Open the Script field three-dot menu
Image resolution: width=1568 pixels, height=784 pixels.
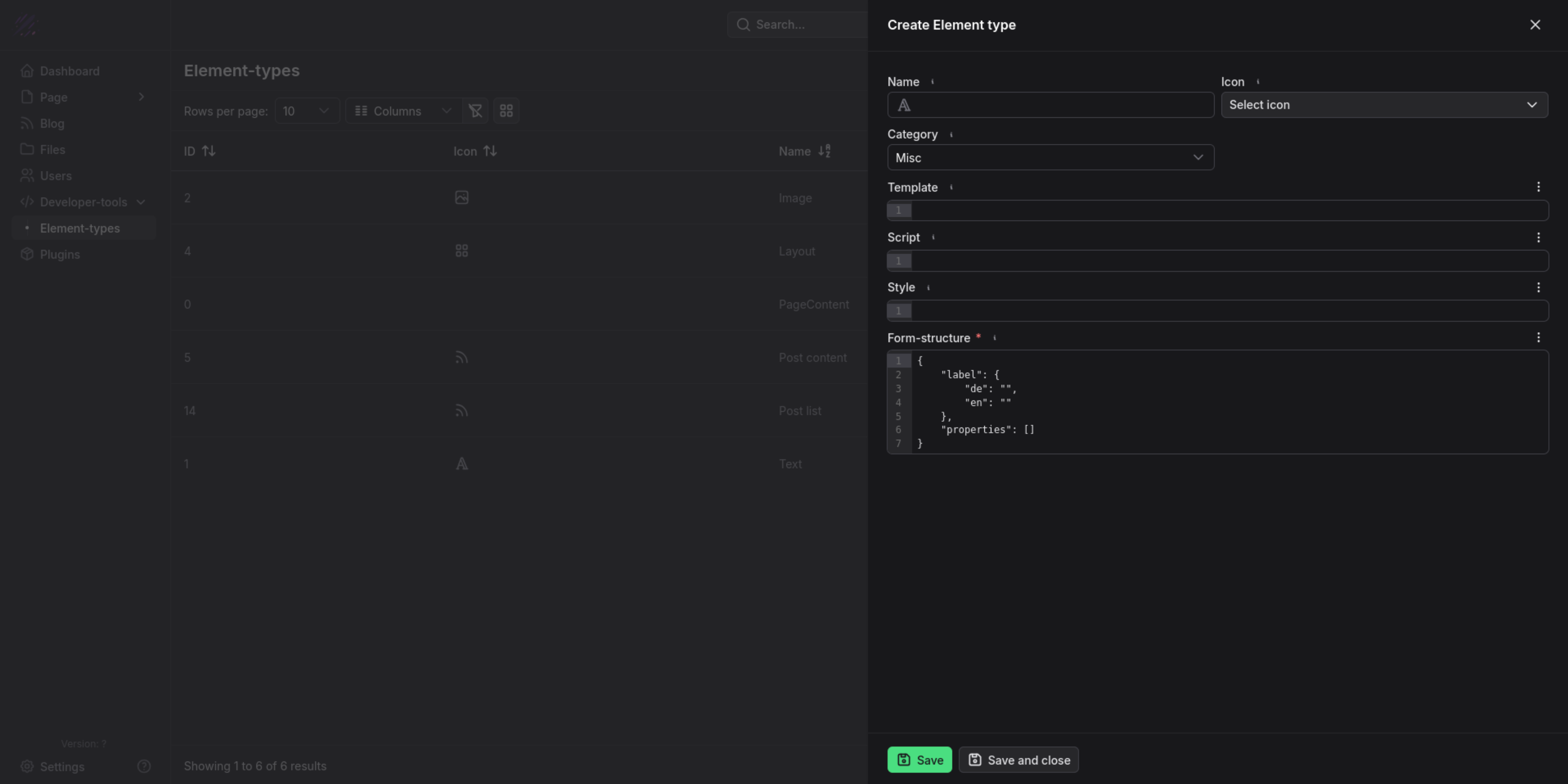coord(1538,237)
